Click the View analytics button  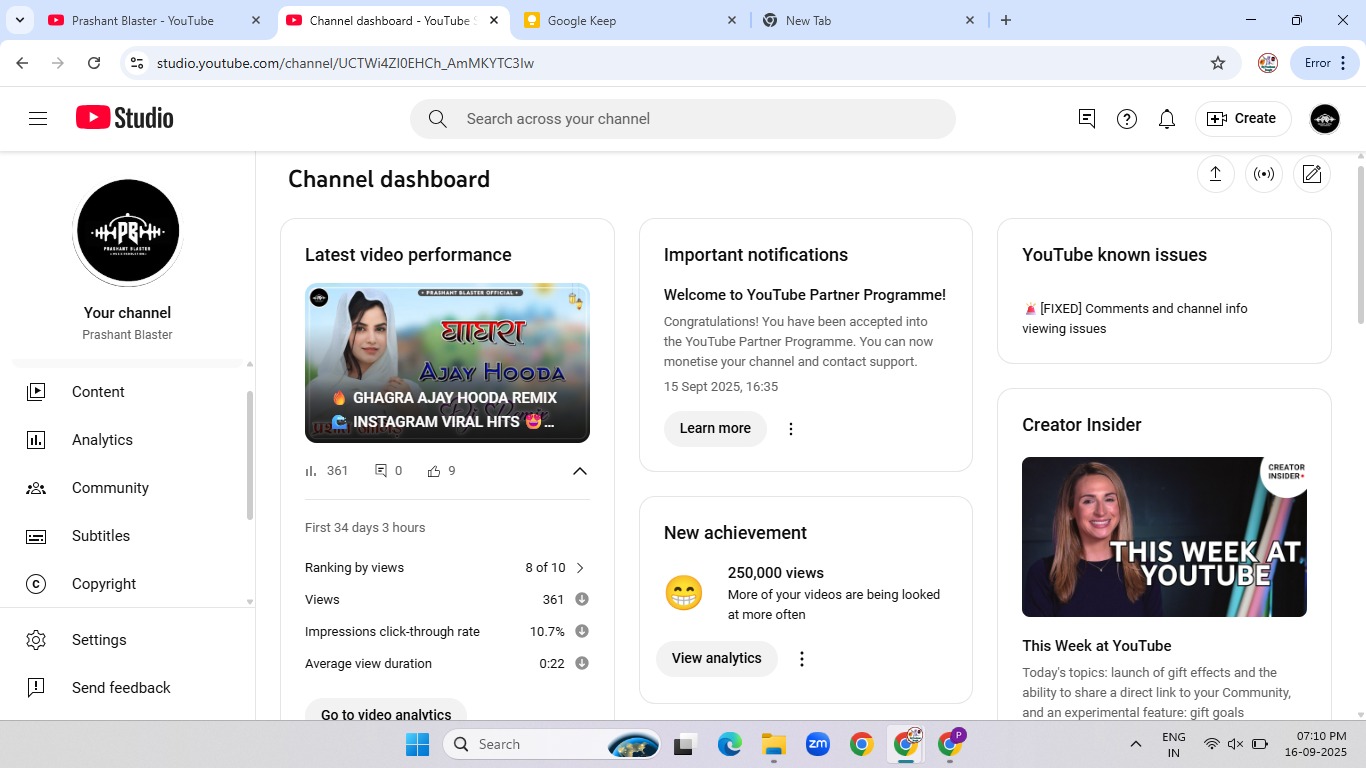click(716, 659)
